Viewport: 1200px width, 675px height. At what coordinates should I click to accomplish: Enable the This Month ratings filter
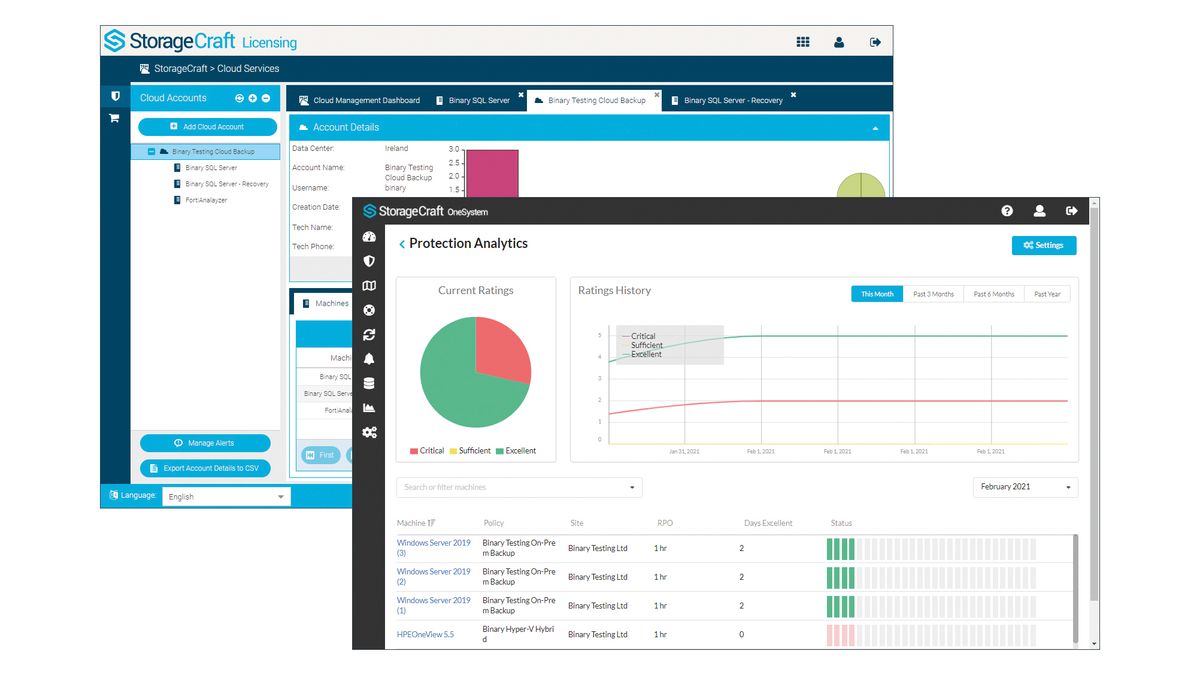[876, 293]
